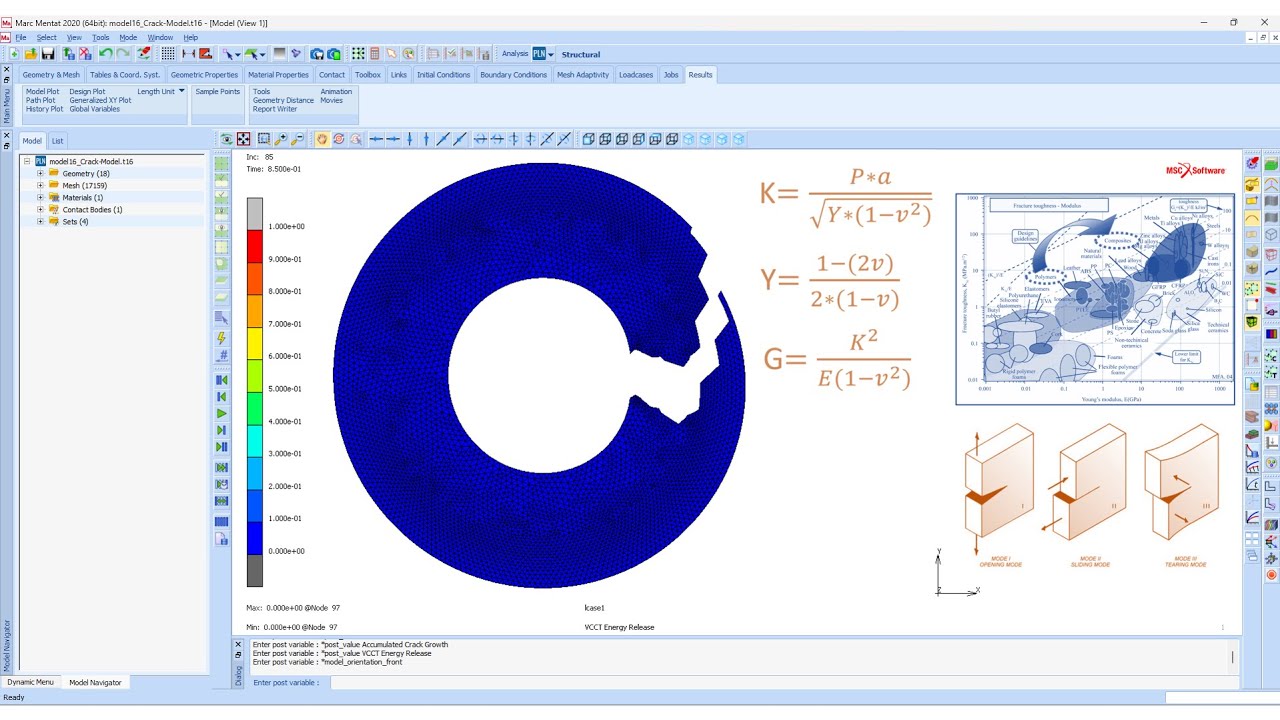Activate the hand Pan tool

[322, 139]
